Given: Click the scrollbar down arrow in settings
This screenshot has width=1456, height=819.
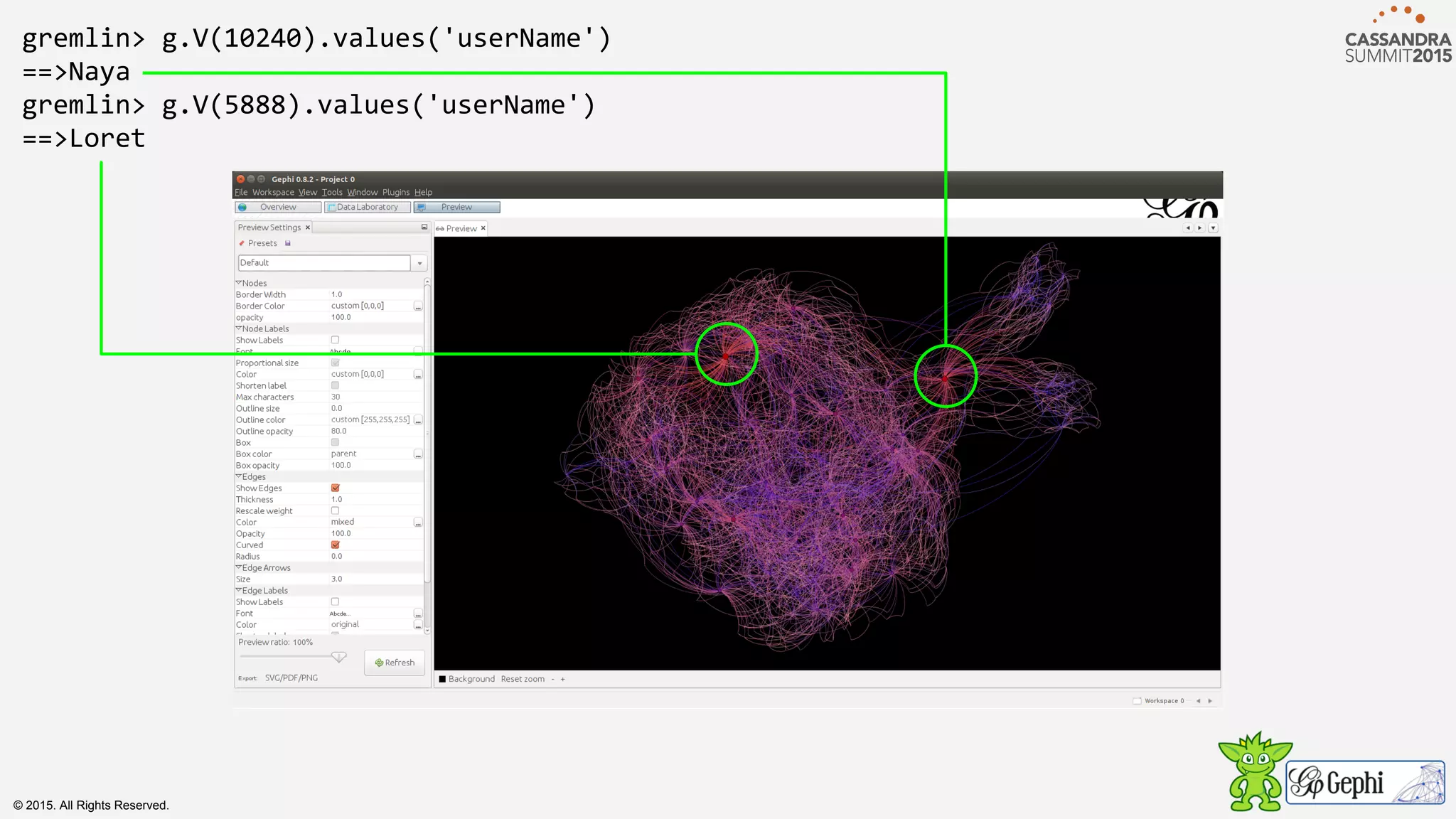Looking at the screenshot, I should (427, 631).
